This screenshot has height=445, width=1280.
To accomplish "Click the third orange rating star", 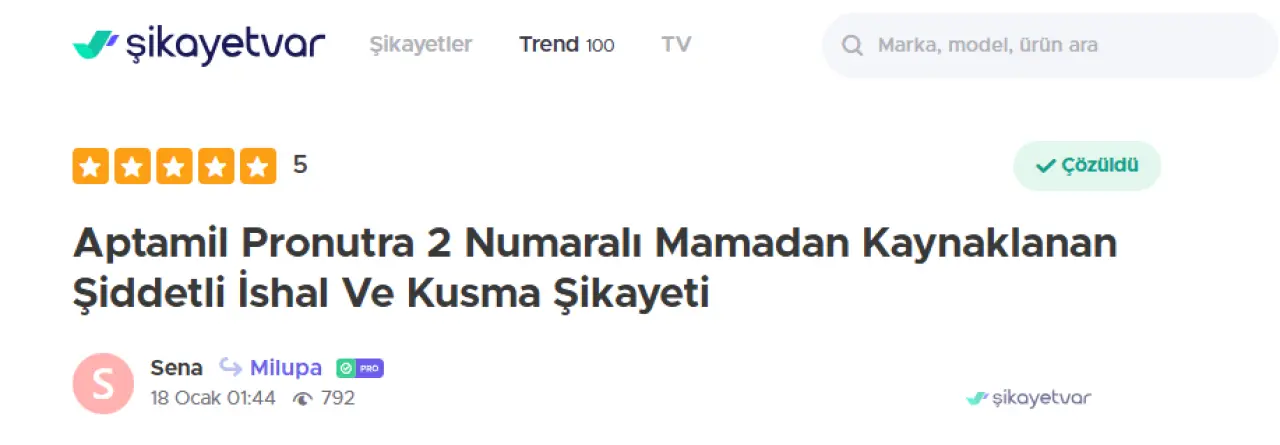I will 174,166.
